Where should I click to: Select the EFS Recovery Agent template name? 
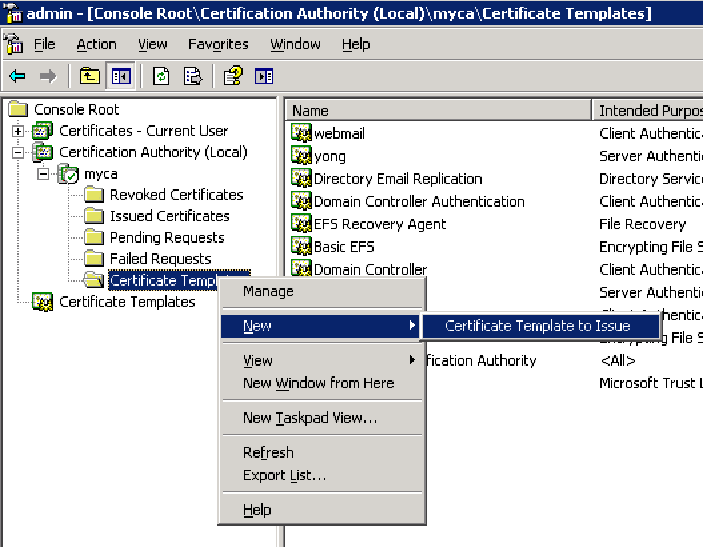click(x=380, y=224)
